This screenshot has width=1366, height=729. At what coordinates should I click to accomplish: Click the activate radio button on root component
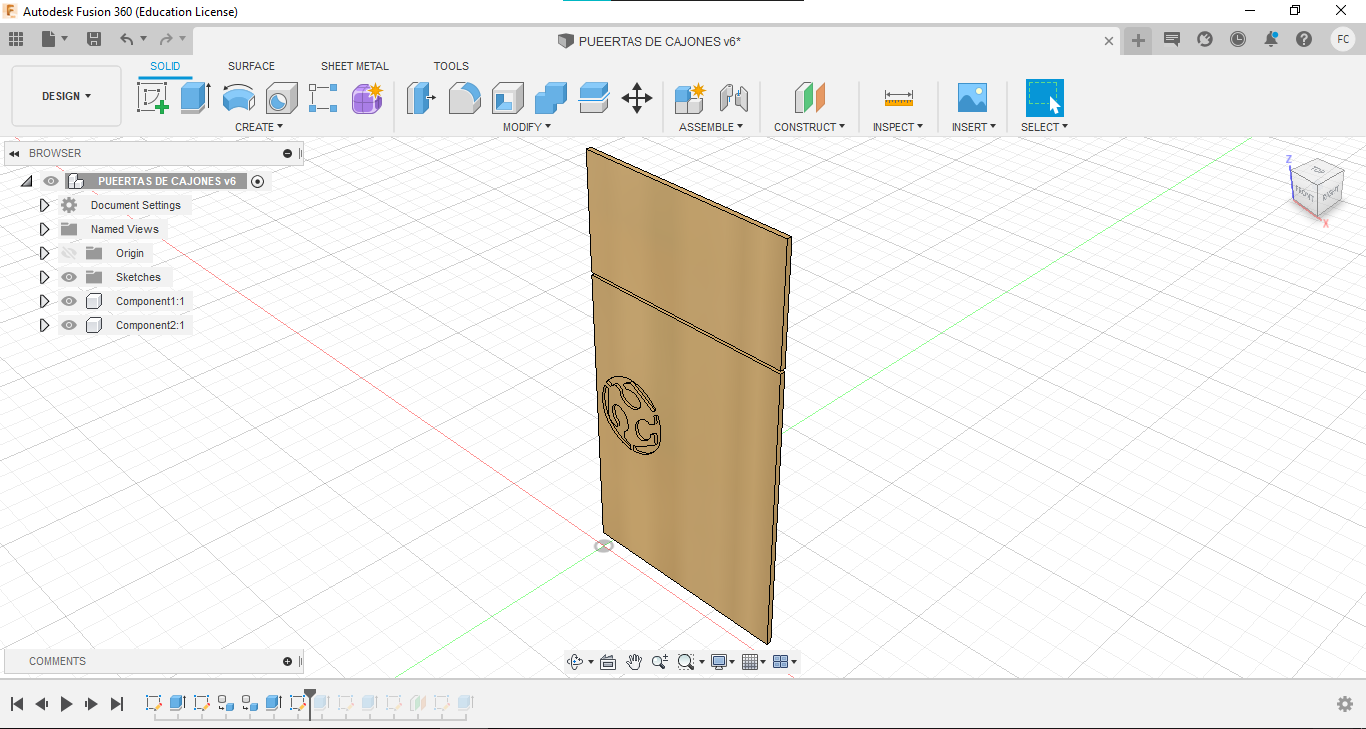tap(258, 181)
